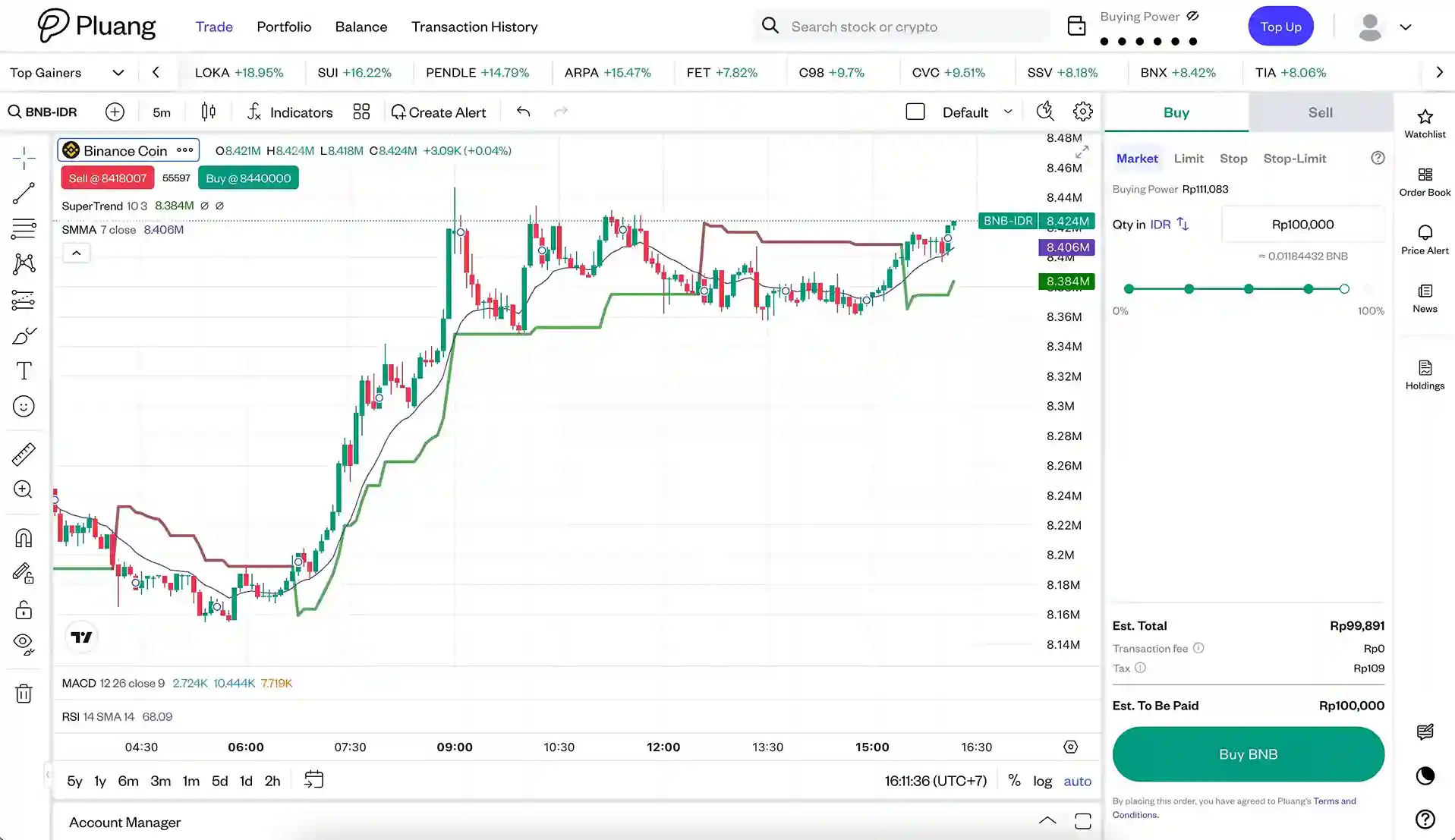This screenshot has height=840, width=1455.
Task: Select the text annotation tool
Action: pyautogui.click(x=24, y=371)
